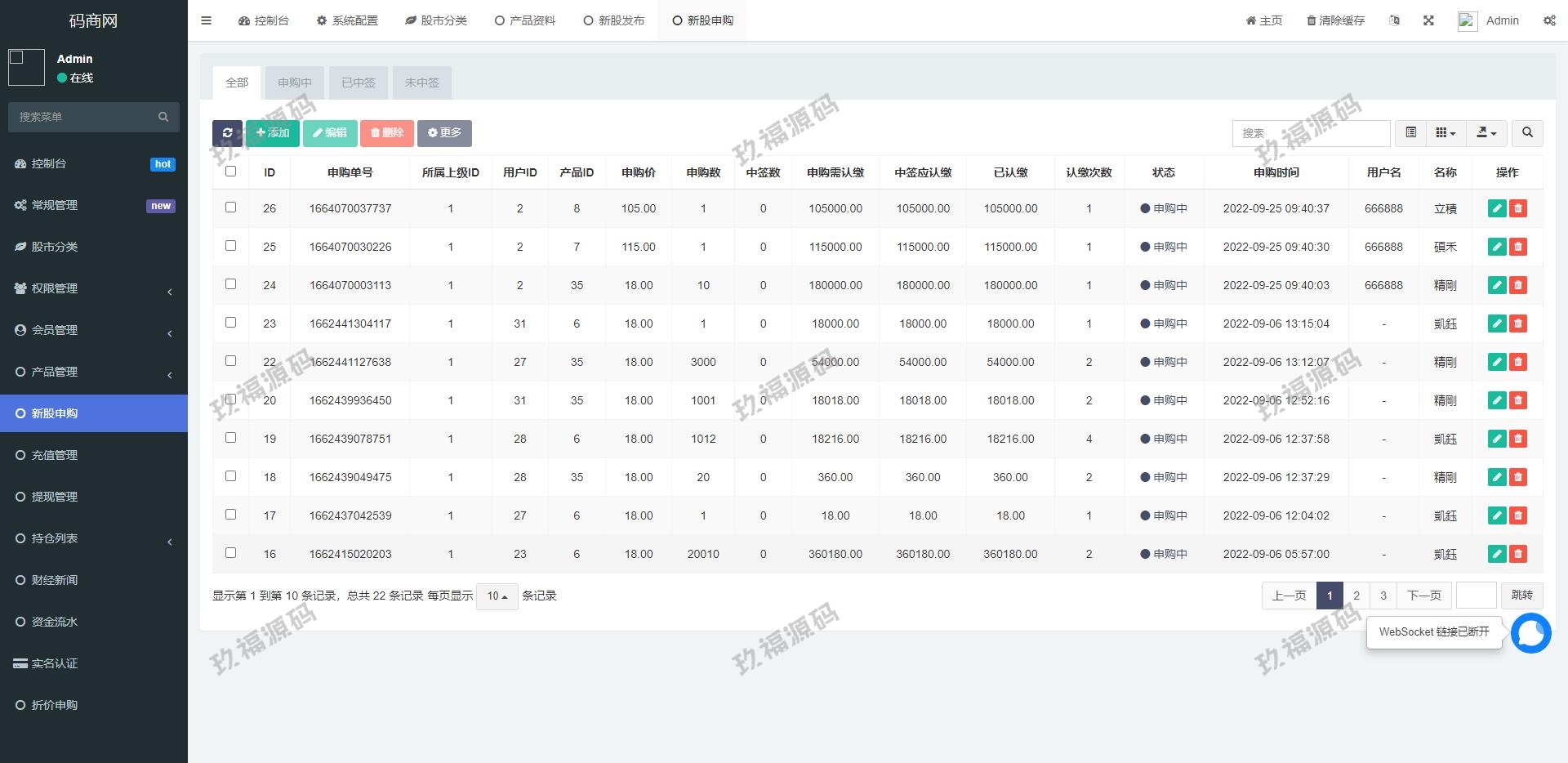Click the refresh table icon button

pyautogui.click(x=227, y=133)
